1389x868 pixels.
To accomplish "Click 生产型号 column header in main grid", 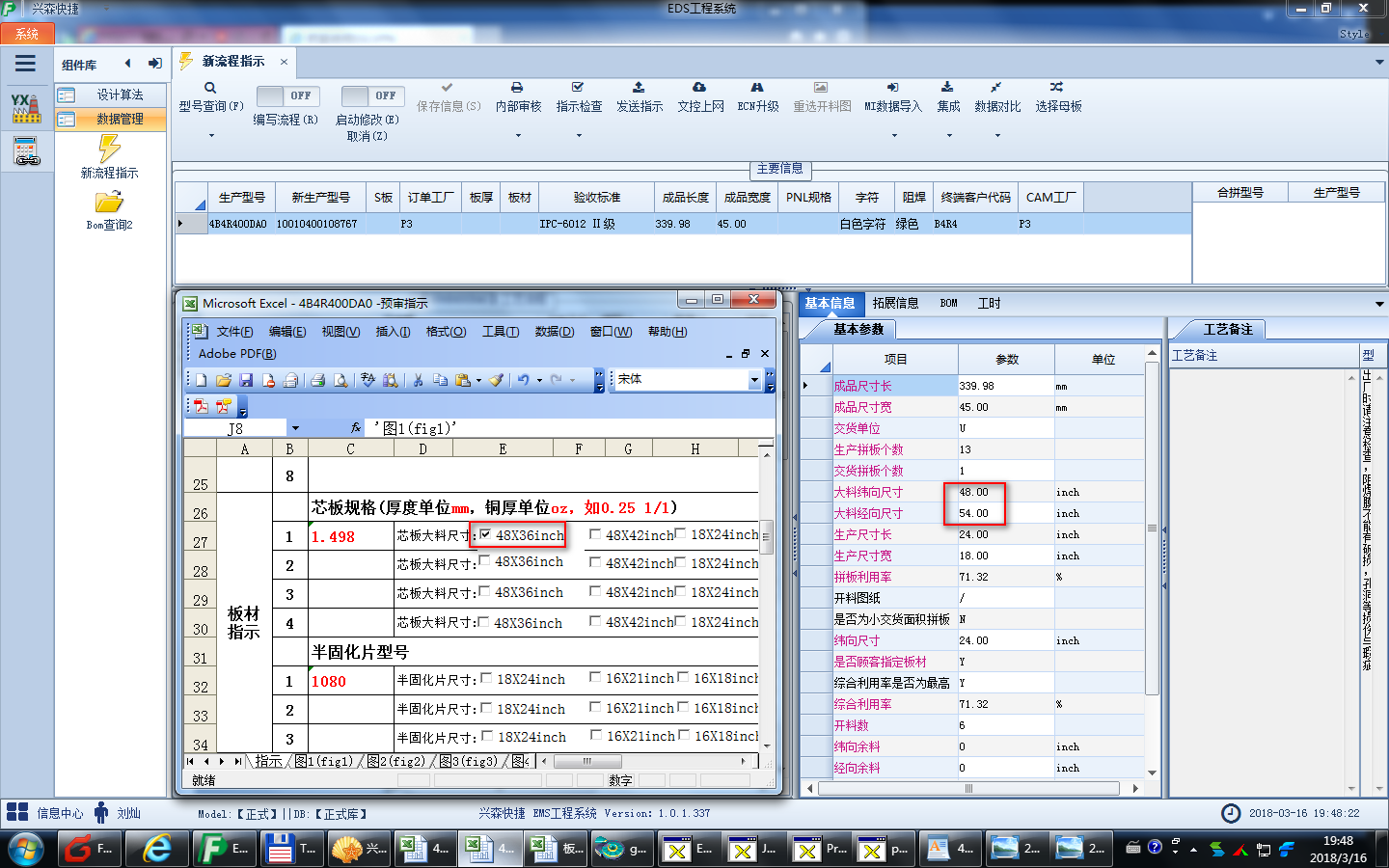I will click(x=241, y=197).
